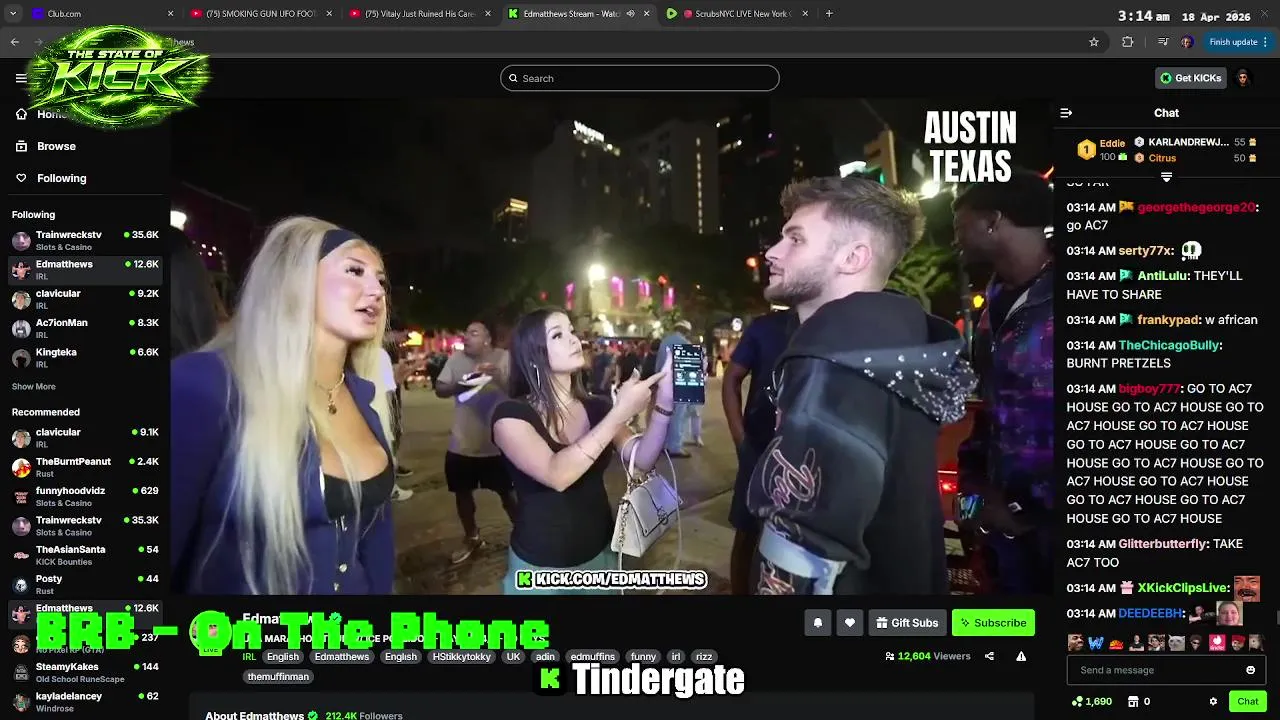Click username TheChicagoBully in chat
1280x720 pixels.
pyautogui.click(x=1168, y=345)
